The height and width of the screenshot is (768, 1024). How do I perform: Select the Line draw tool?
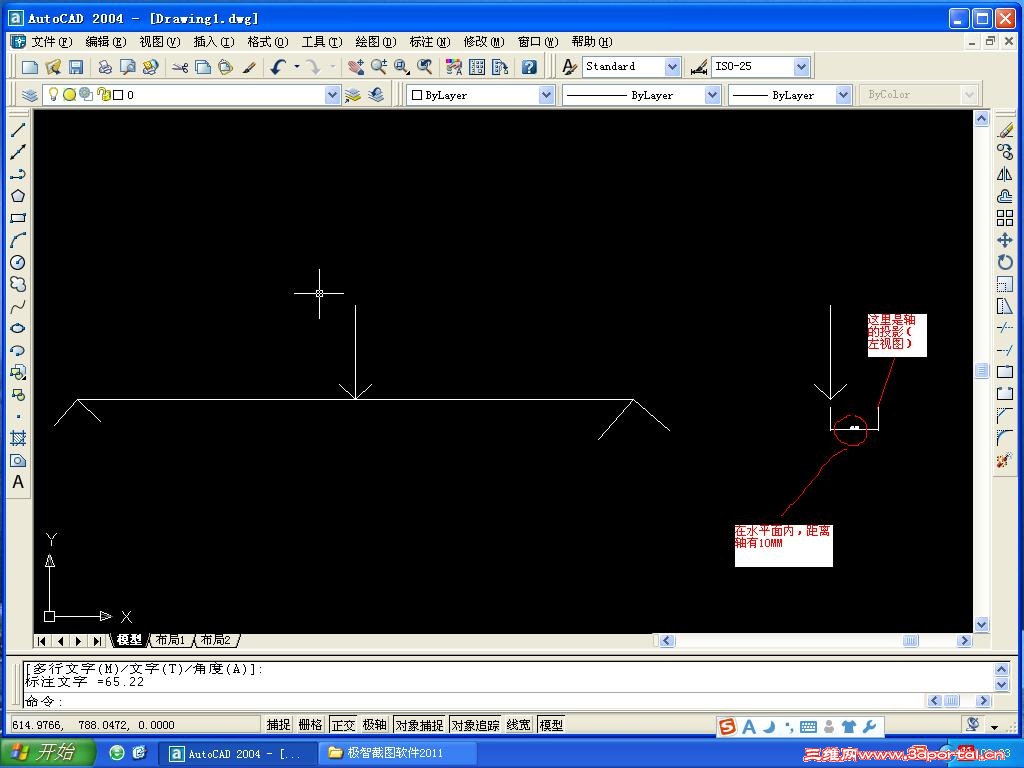[x=18, y=130]
